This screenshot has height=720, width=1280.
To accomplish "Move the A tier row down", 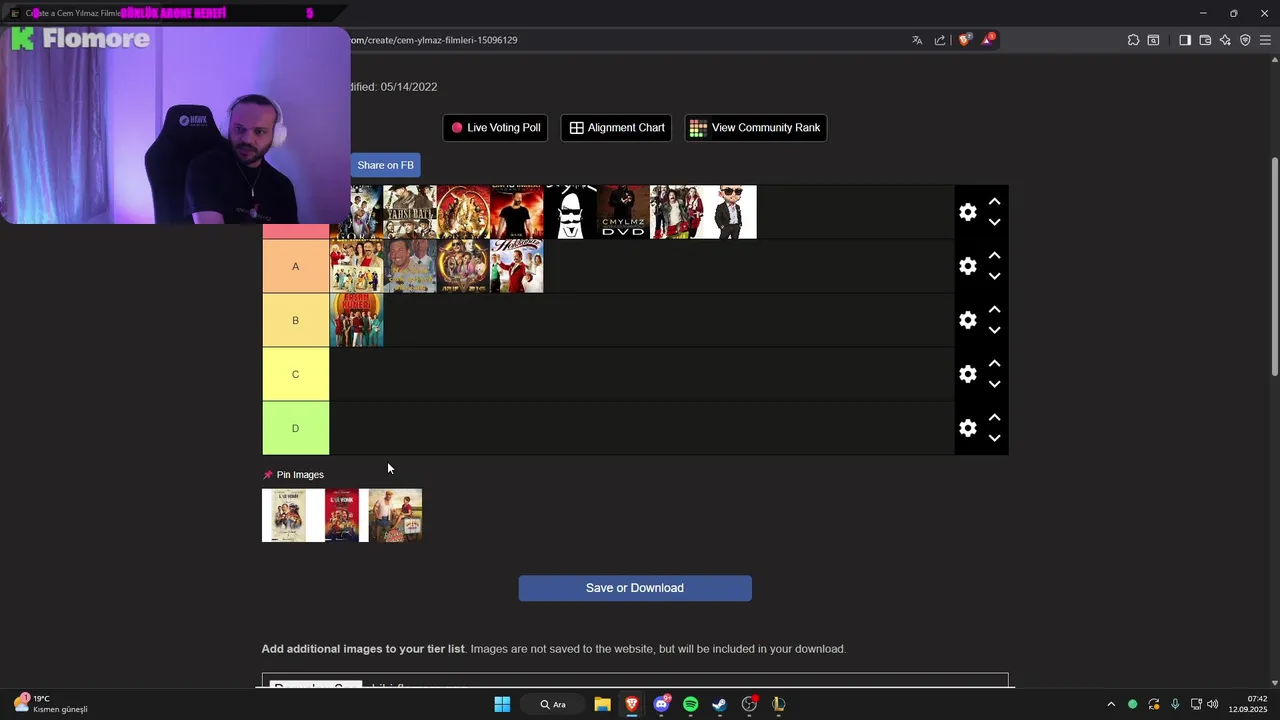I will (x=994, y=277).
